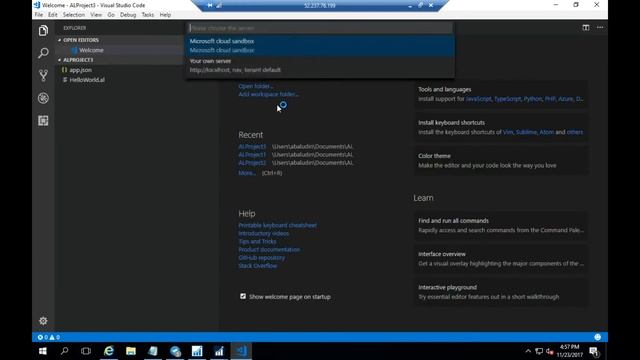Open Product documentation link
Viewport: 640px width, 360px height.
(269, 250)
